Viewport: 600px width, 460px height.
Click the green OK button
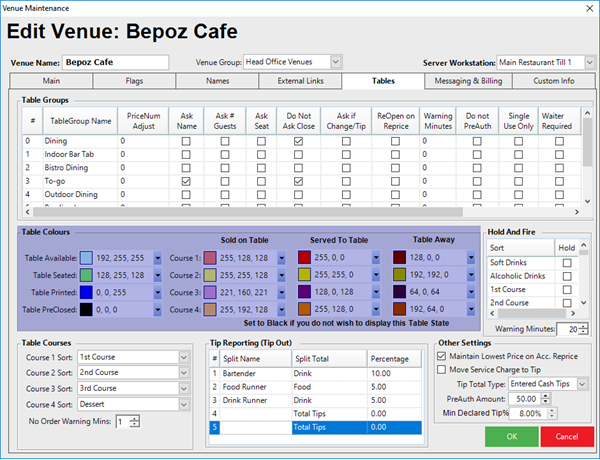click(x=512, y=437)
